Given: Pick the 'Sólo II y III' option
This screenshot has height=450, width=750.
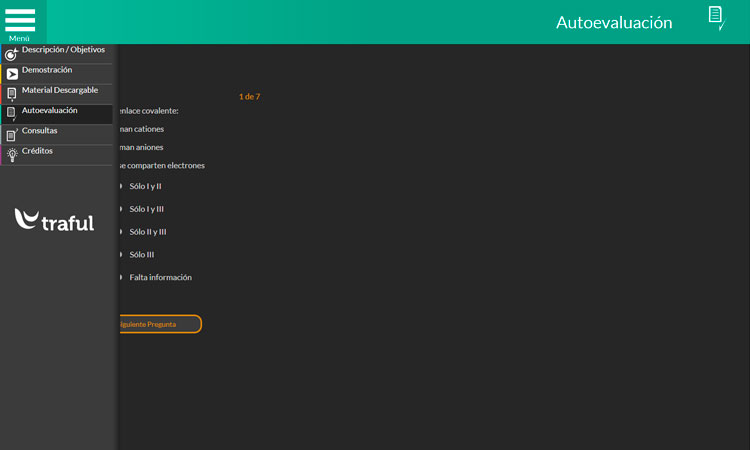Looking at the screenshot, I should click(x=147, y=232).
